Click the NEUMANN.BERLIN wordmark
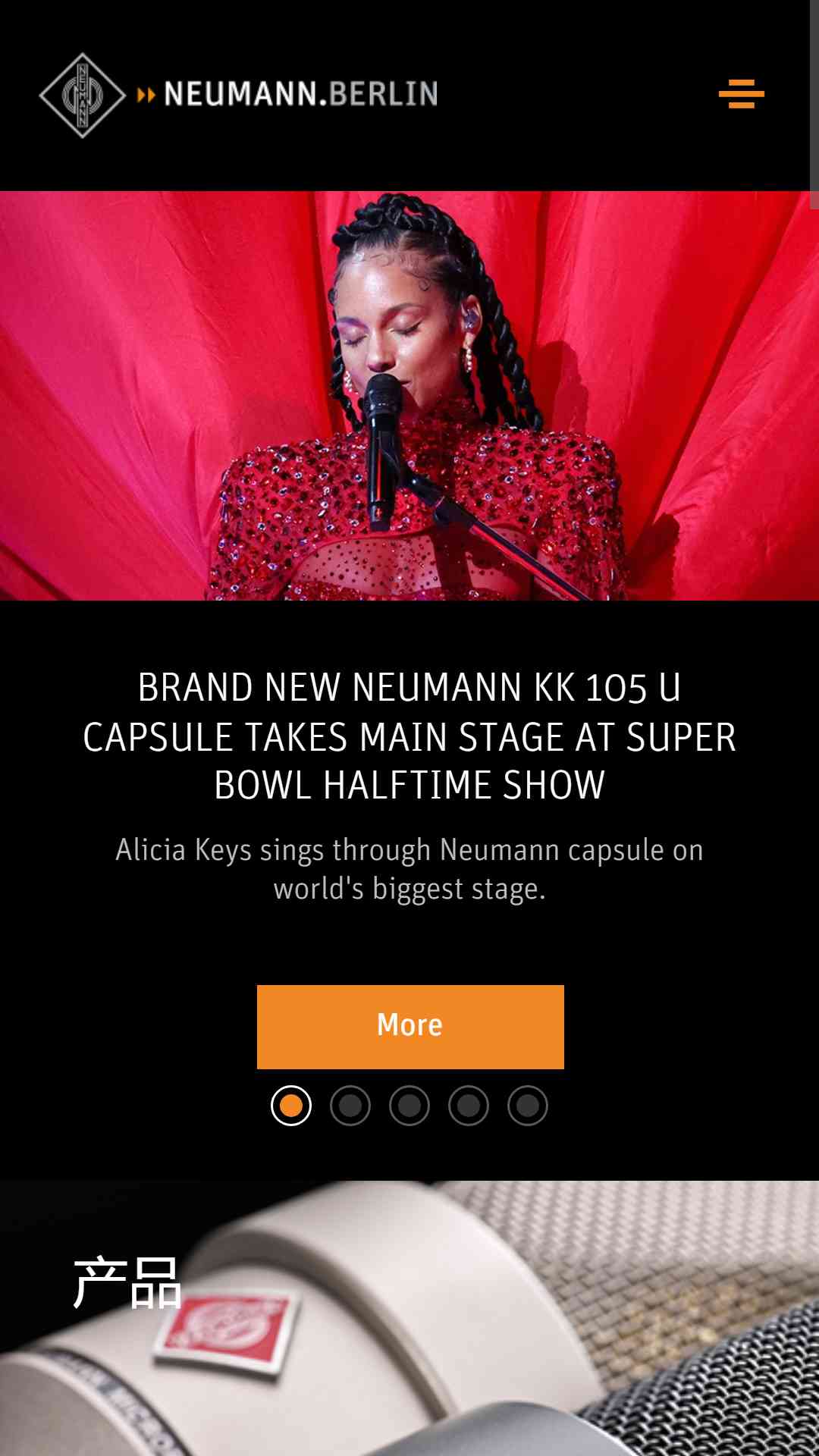The width and height of the screenshot is (819, 1456). click(300, 94)
